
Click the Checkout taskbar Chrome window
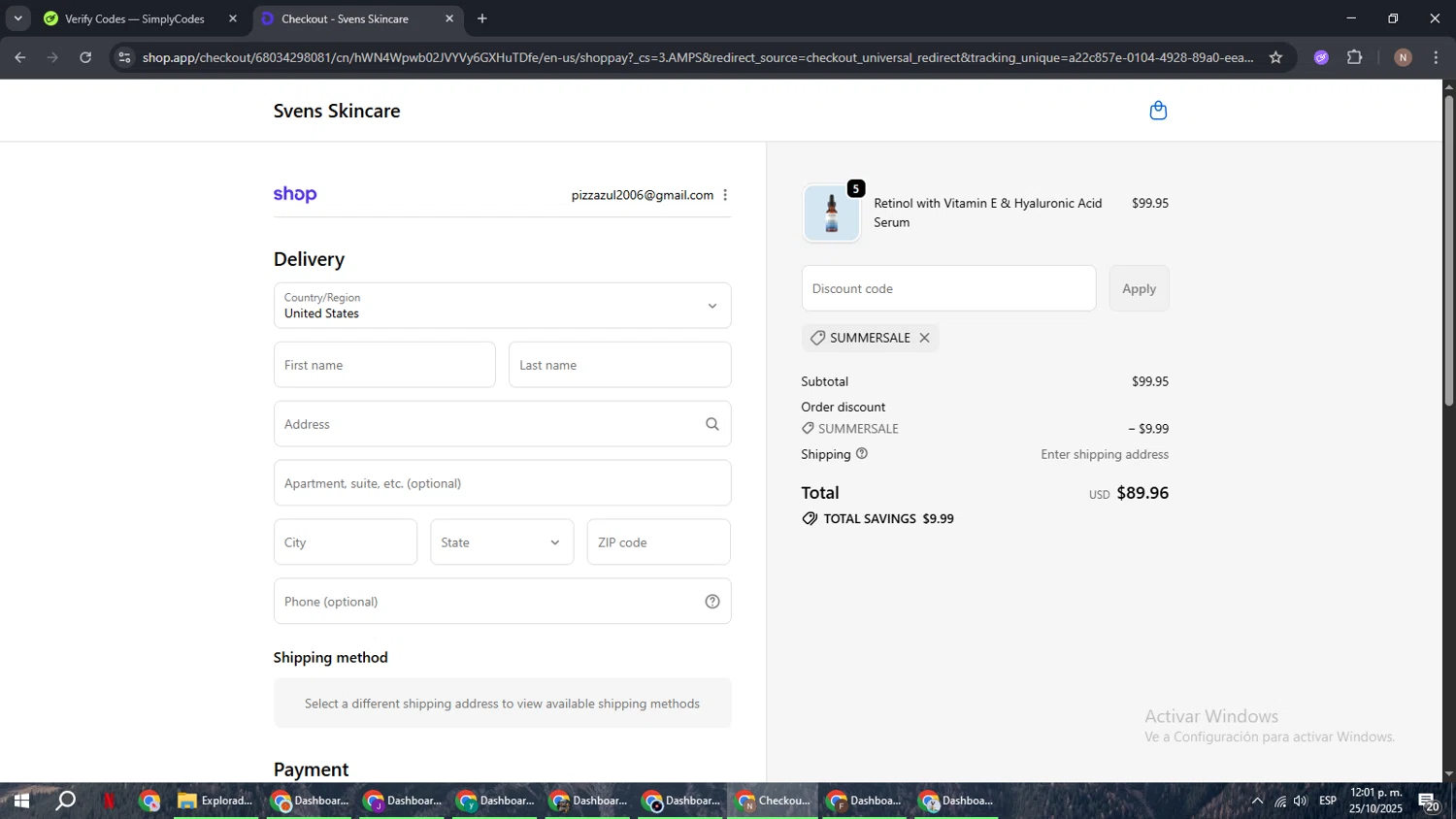tap(773, 801)
